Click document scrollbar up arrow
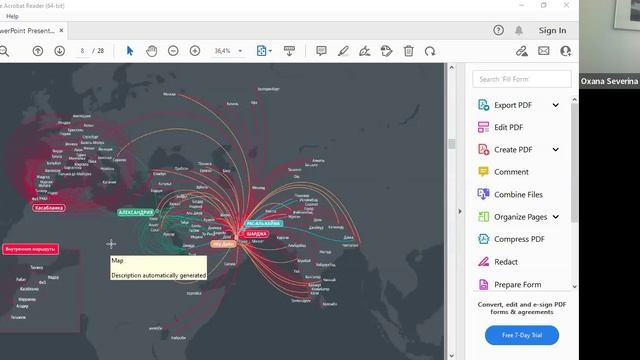This screenshot has width=640, height=360. click(x=451, y=68)
